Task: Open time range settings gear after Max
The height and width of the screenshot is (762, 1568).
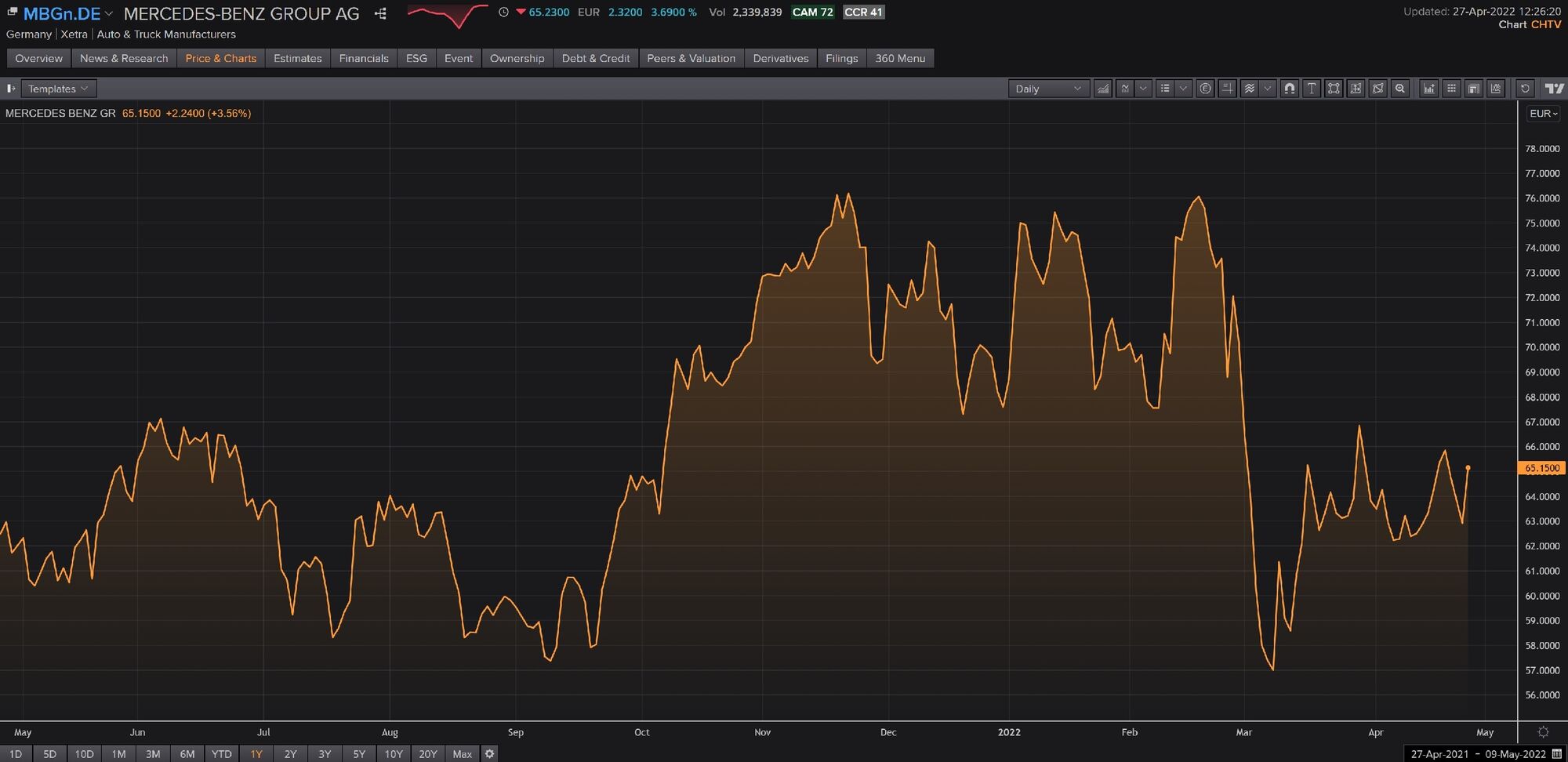Action: [489, 754]
